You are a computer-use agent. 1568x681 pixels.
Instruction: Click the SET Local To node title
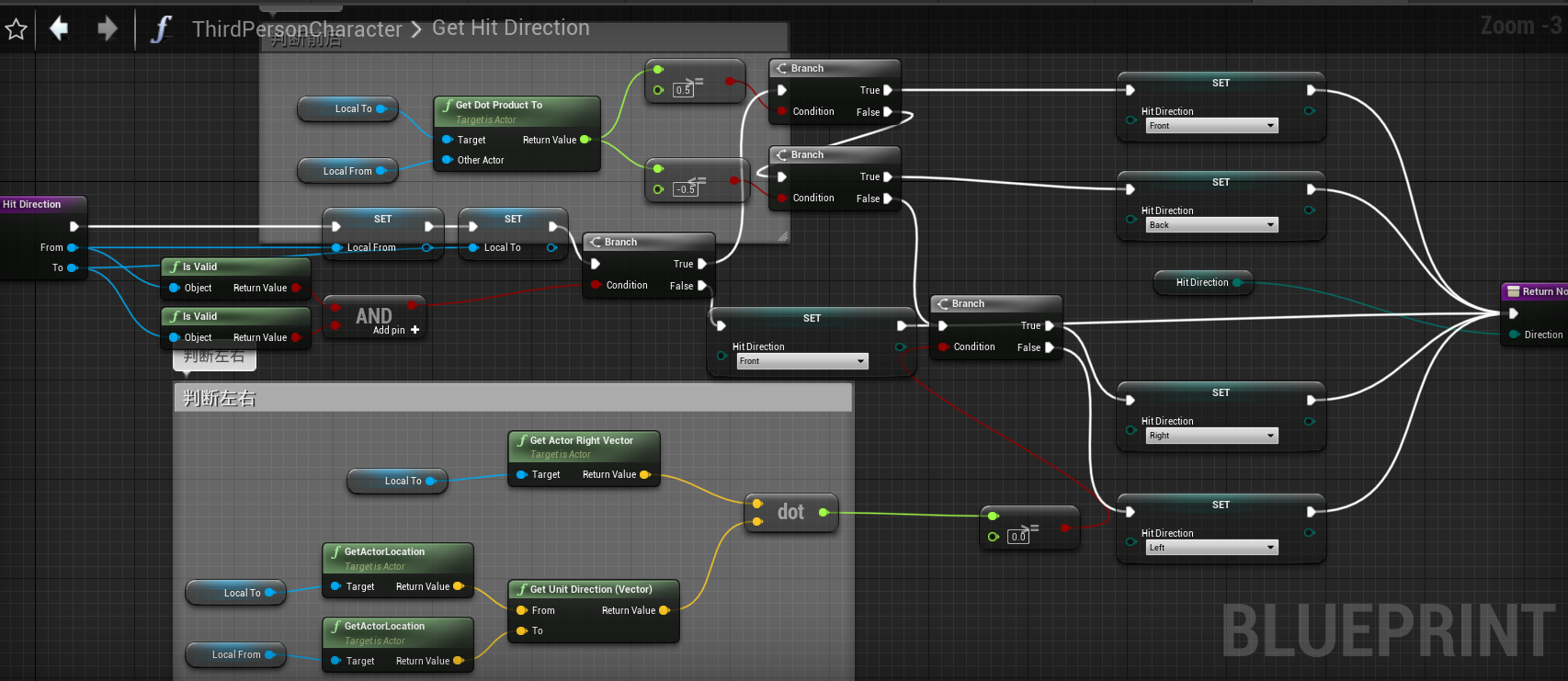pyautogui.click(x=513, y=219)
